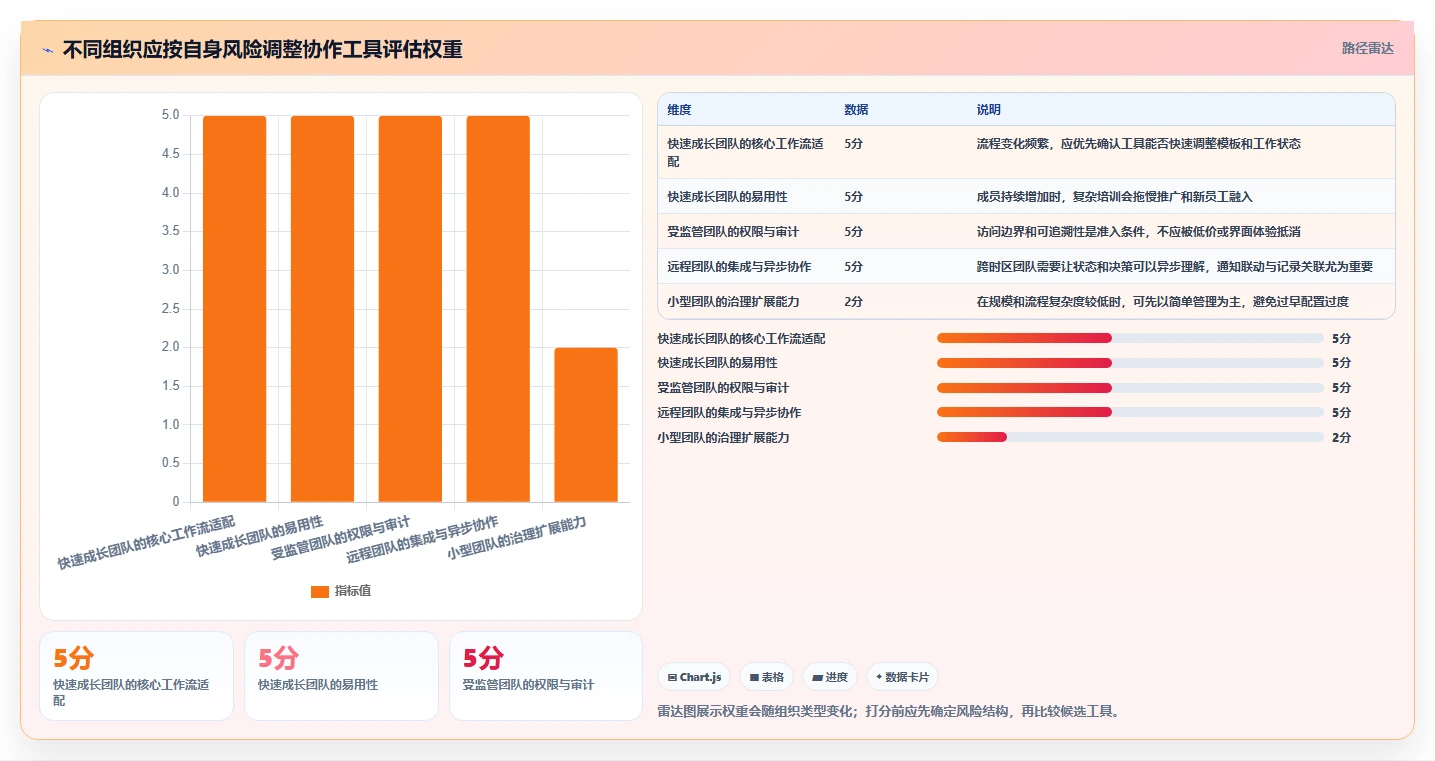Select the 受监管团队的权限与审计 progress bar
Screen dimensions: 1435x761
pos(1130,388)
